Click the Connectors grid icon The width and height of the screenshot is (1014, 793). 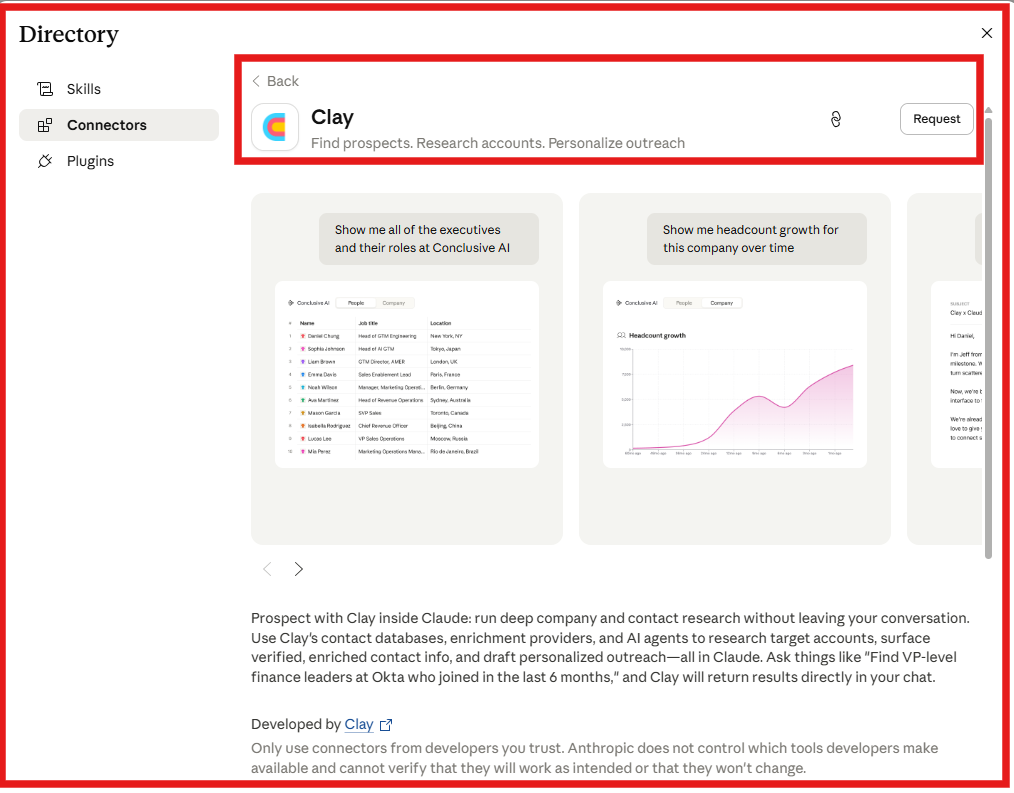point(45,125)
